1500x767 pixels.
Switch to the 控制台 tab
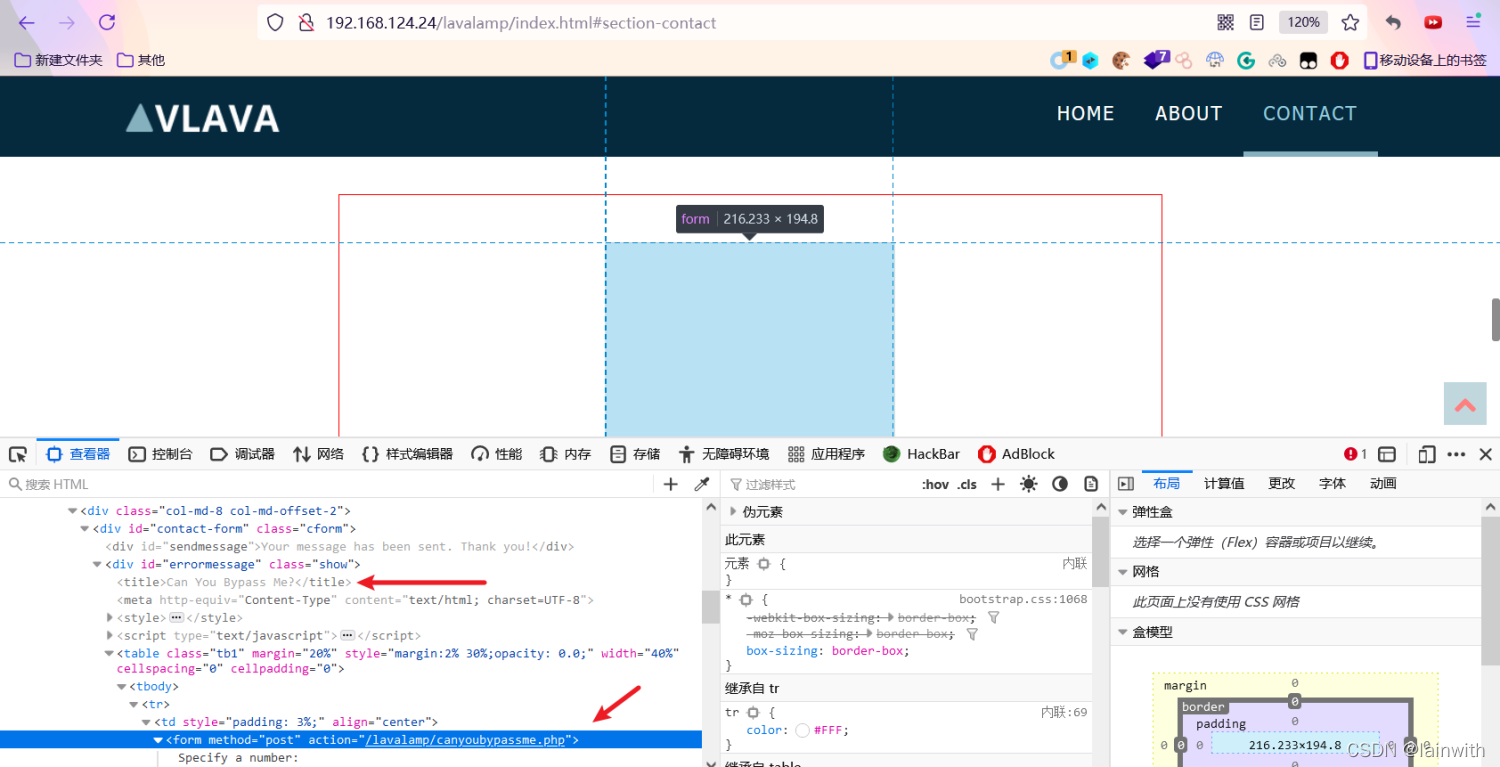coord(161,454)
